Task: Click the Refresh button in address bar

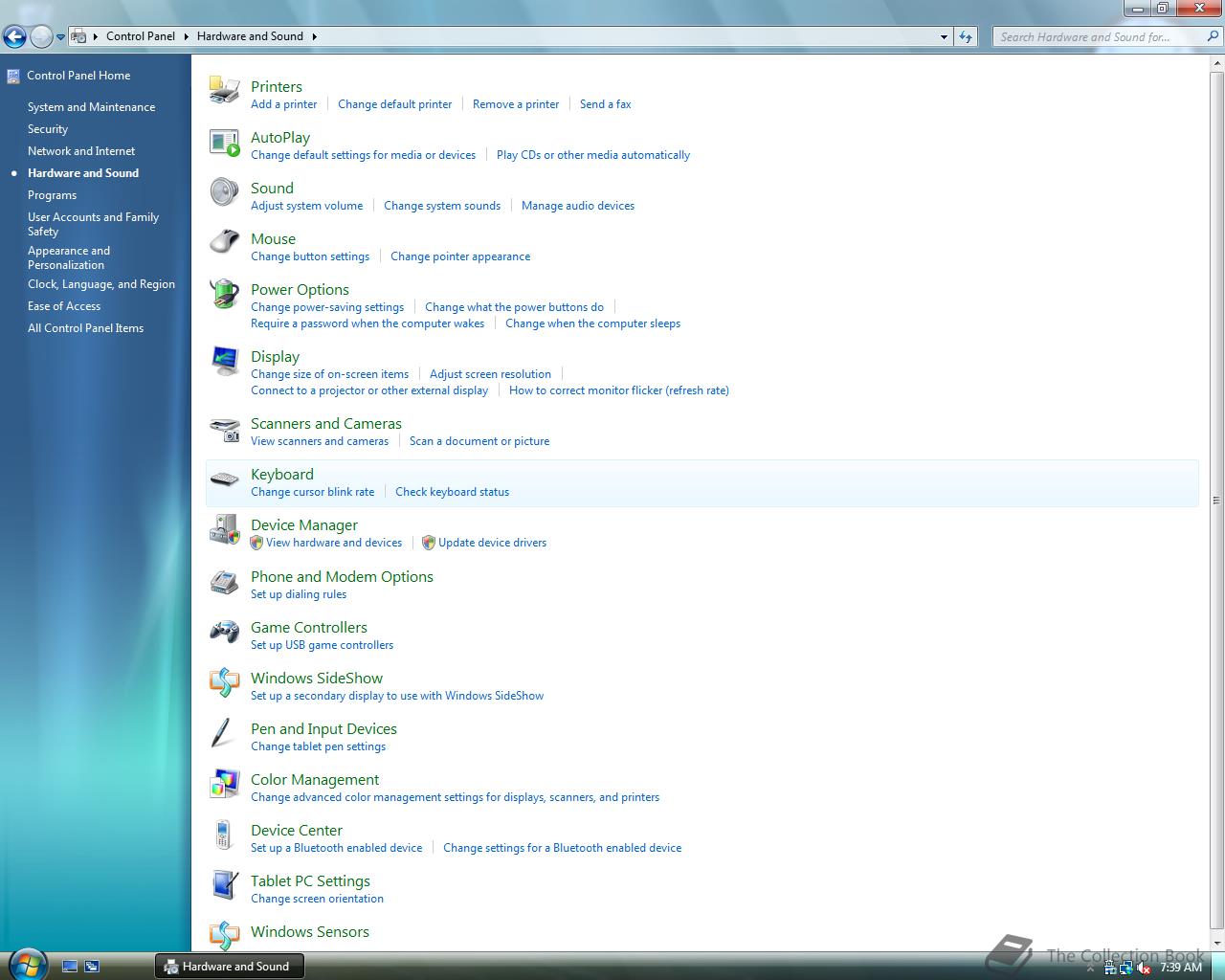Action: (x=966, y=36)
